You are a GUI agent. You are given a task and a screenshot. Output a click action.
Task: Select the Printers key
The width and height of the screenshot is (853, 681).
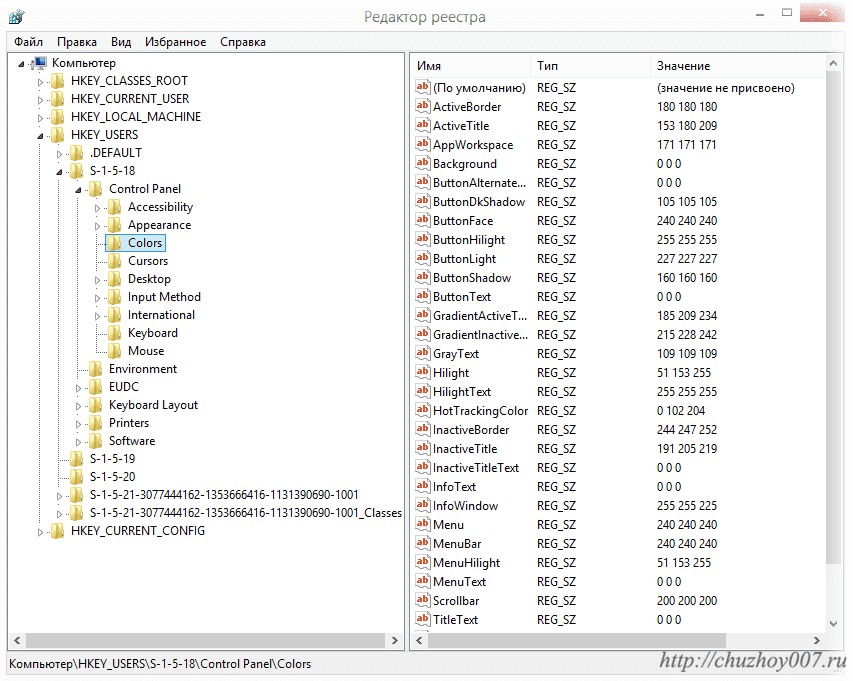(x=129, y=423)
